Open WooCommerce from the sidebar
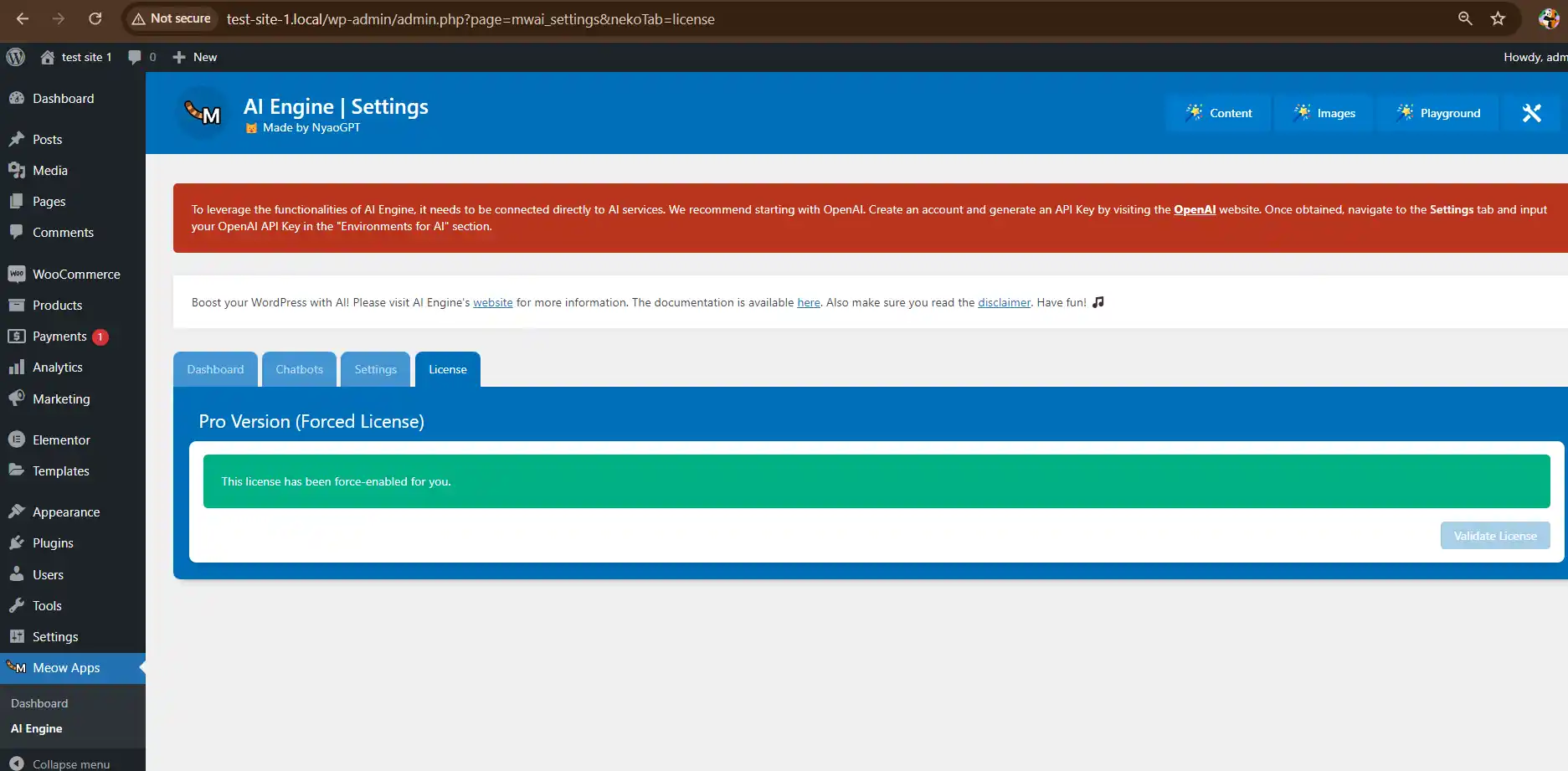The height and width of the screenshot is (771, 1568). tap(75, 274)
